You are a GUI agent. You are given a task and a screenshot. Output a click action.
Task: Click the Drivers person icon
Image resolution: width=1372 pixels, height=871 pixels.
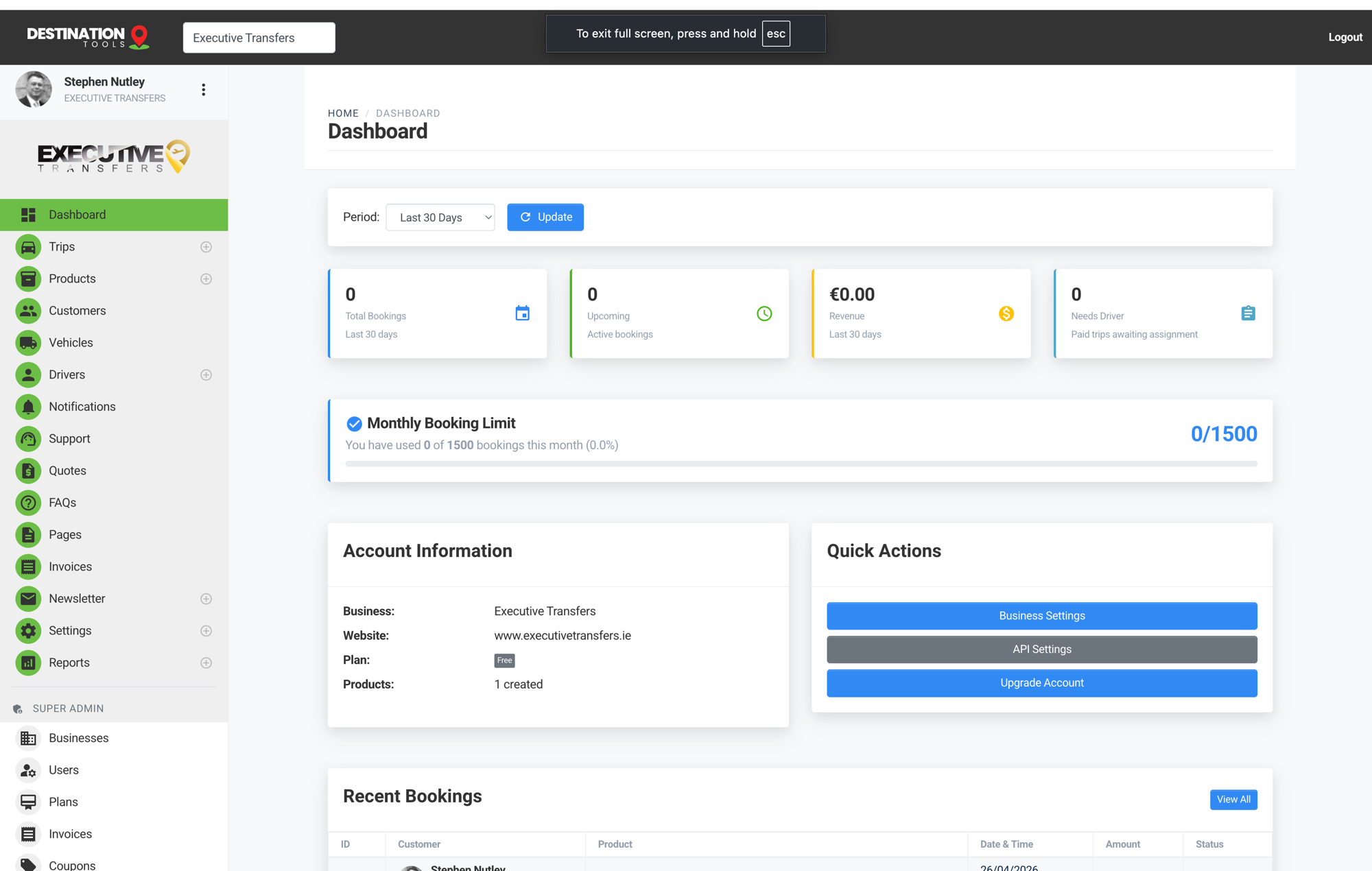(x=28, y=375)
